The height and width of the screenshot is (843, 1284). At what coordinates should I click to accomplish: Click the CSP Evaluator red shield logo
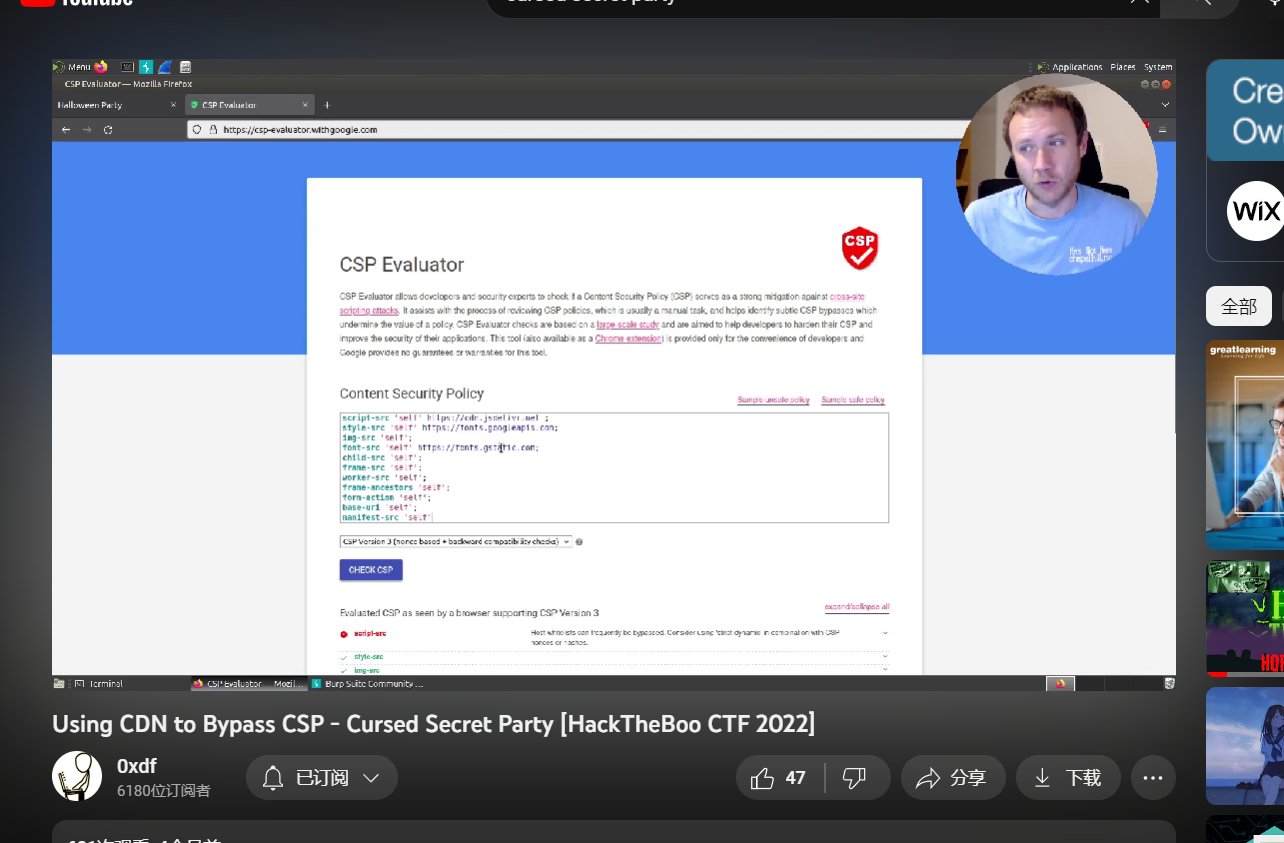pyautogui.click(x=859, y=248)
